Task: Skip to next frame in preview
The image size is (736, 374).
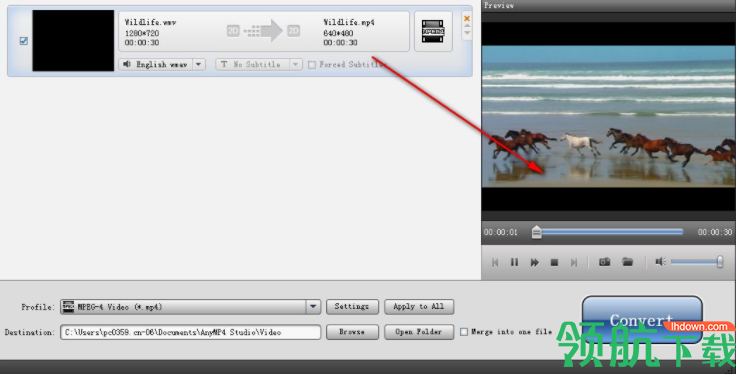Action: 574,262
